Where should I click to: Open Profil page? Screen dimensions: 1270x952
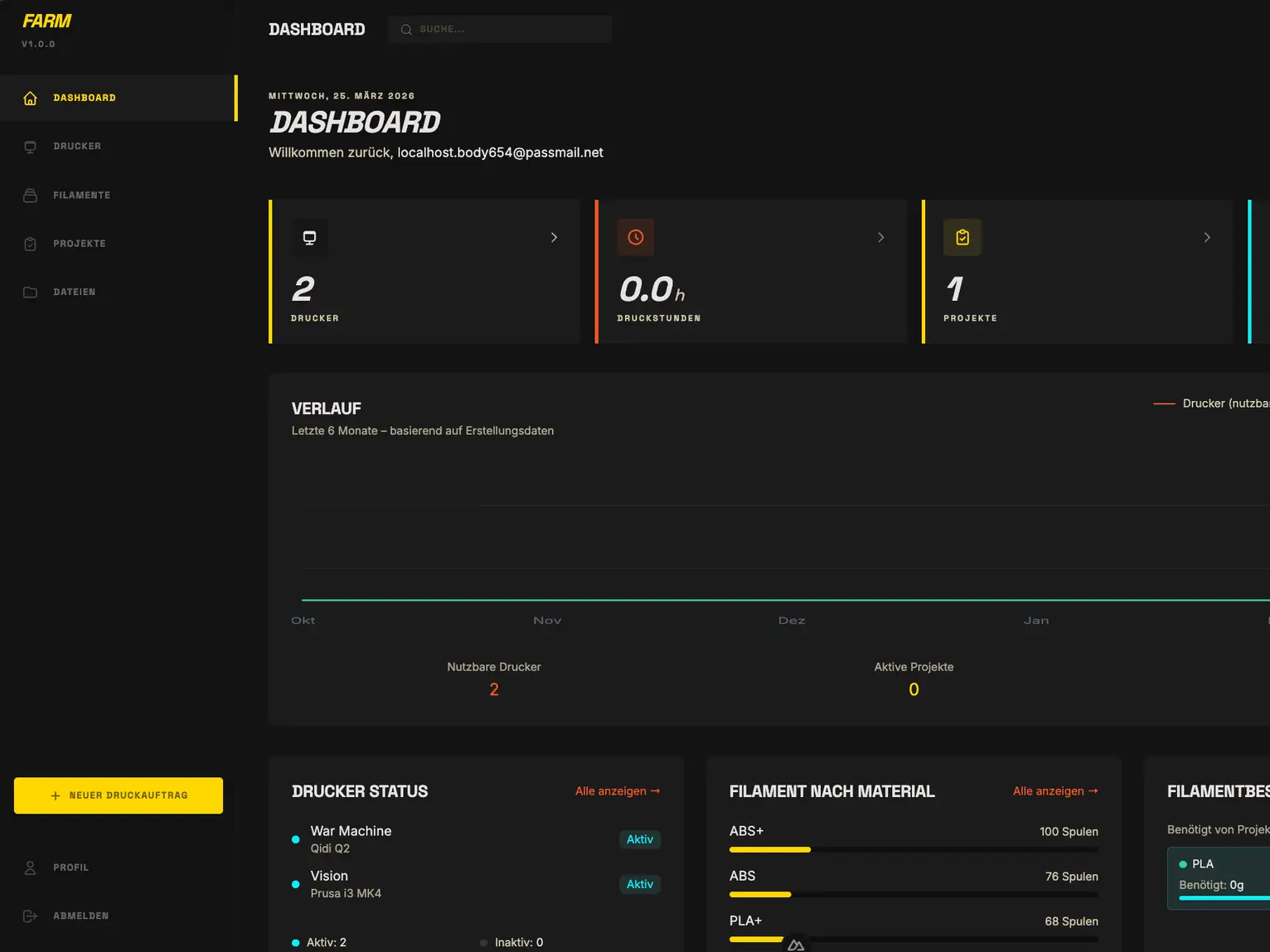[x=119, y=867]
